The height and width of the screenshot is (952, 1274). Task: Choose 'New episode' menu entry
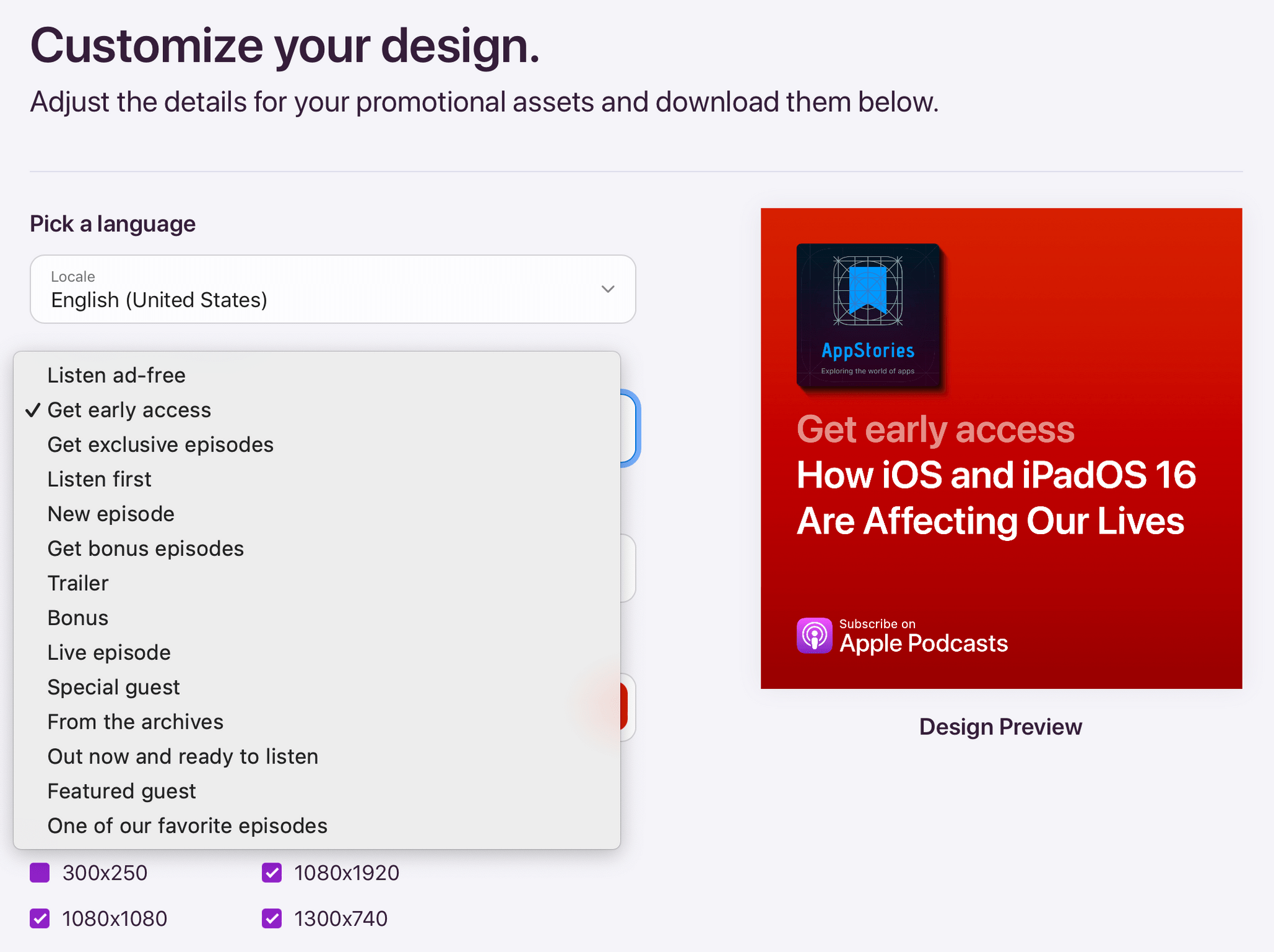(x=317, y=514)
